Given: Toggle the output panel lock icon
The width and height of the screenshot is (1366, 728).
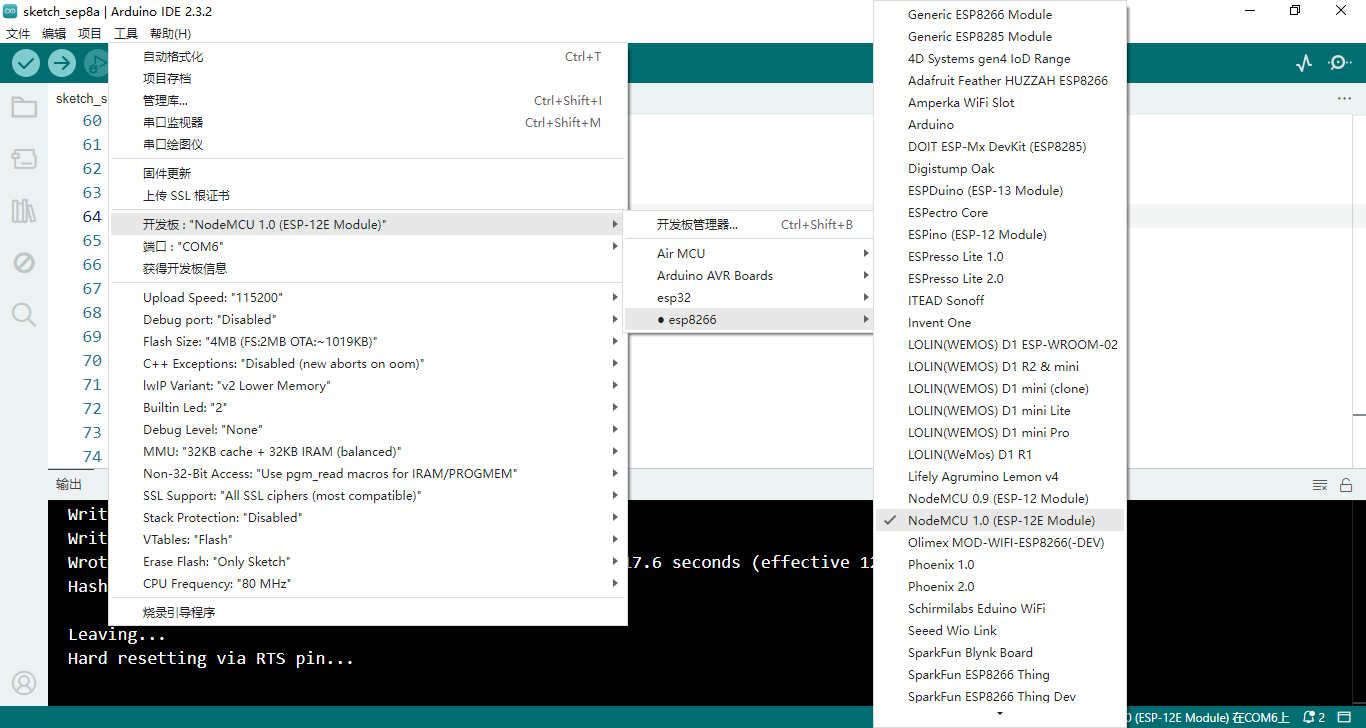Looking at the screenshot, I should tap(1346, 485).
